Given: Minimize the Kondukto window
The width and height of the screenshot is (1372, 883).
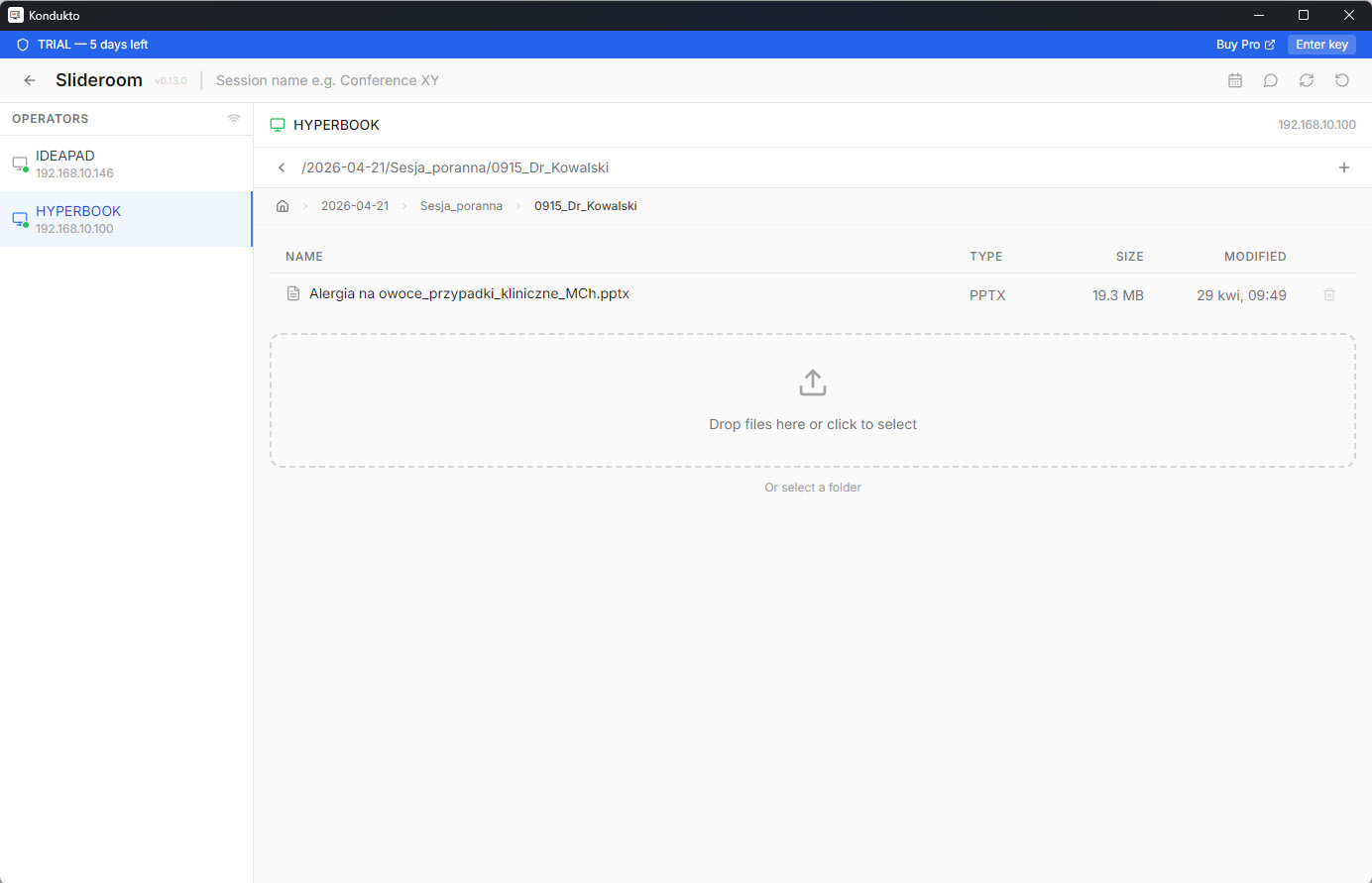Looking at the screenshot, I should (1259, 15).
